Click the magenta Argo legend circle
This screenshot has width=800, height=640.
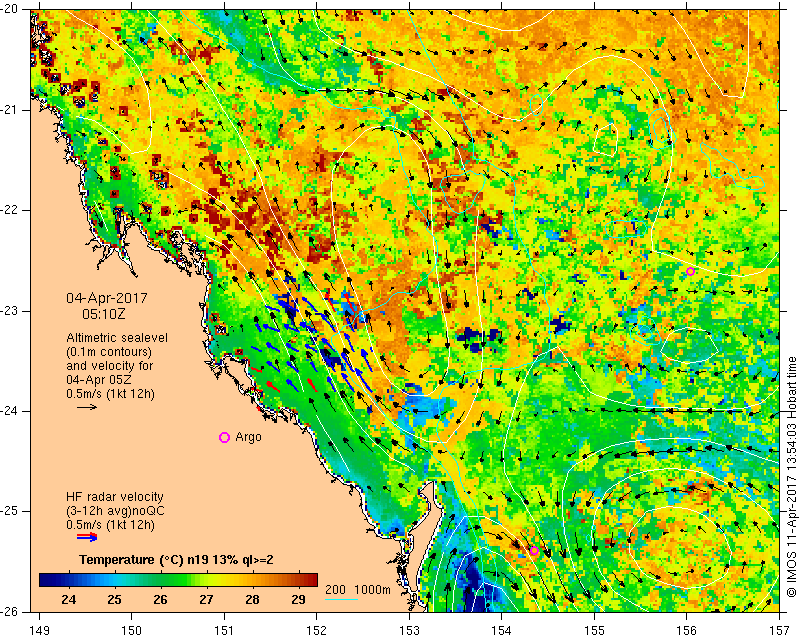pyautogui.click(x=224, y=437)
